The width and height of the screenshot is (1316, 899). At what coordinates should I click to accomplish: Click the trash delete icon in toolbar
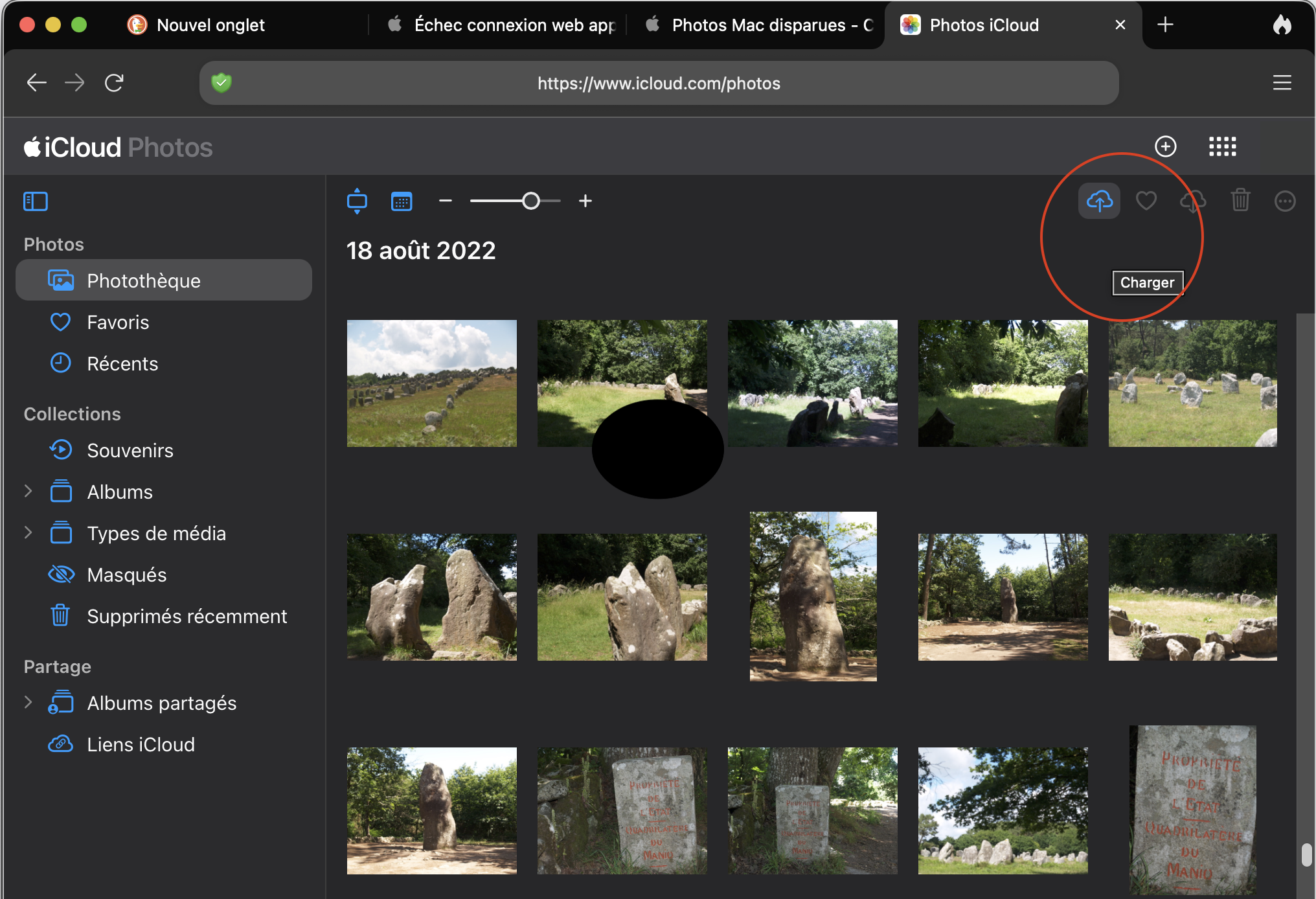(1240, 201)
